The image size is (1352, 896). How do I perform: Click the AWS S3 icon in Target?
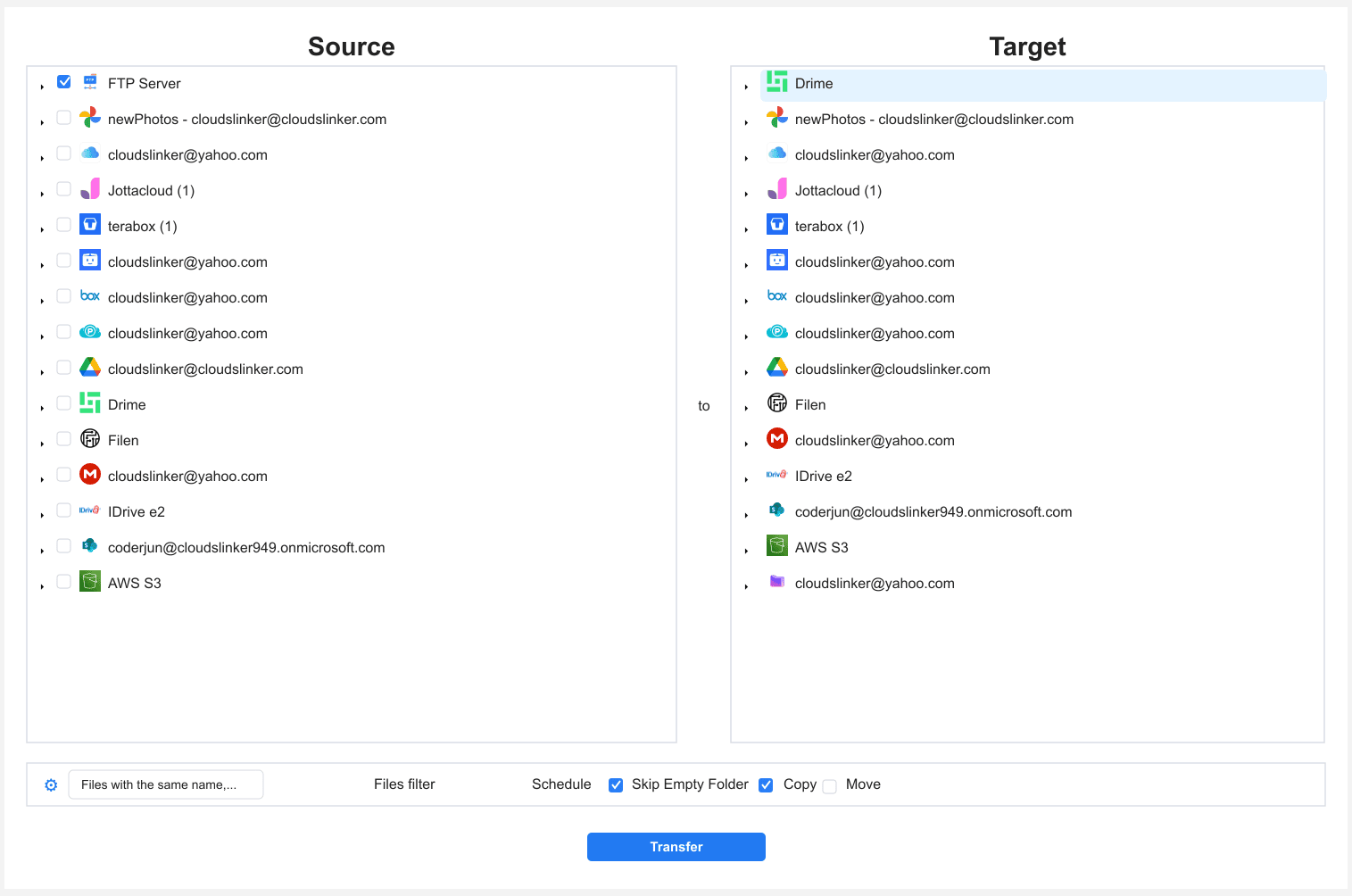coord(777,546)
